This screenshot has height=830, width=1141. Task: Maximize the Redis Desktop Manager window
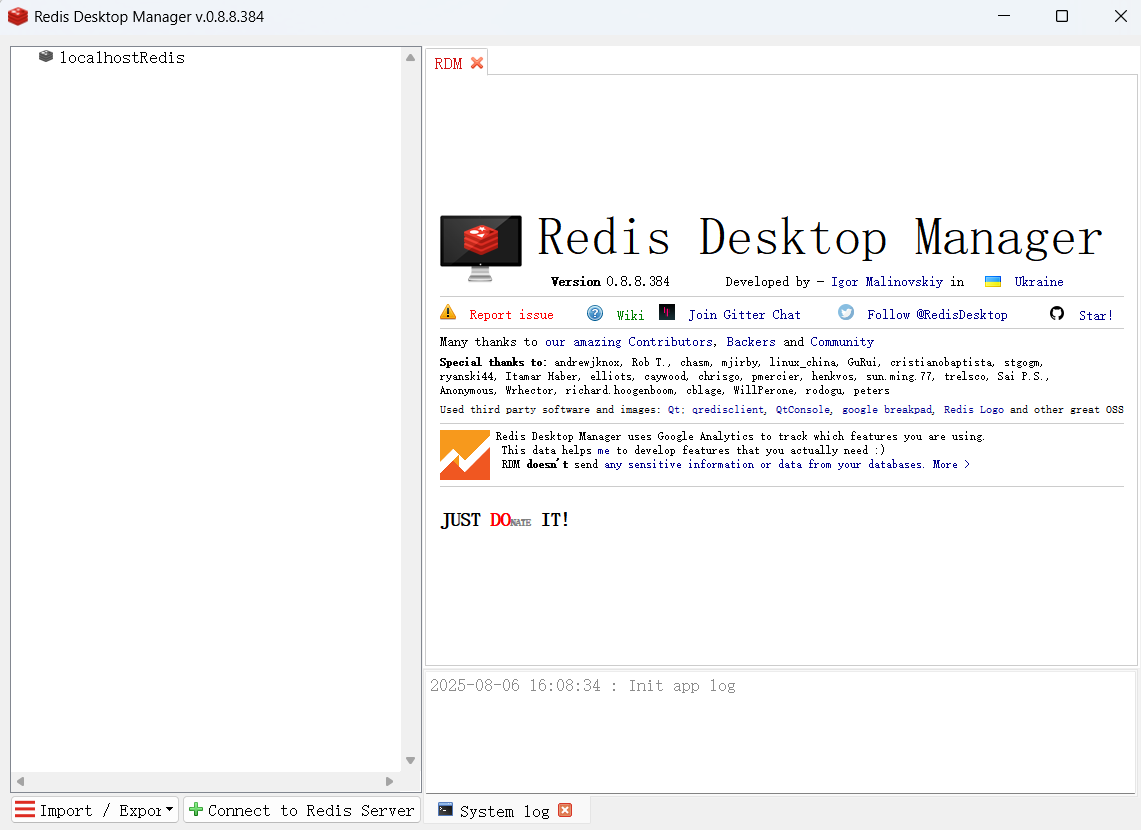pyautogui.click(x=1062, y=16)
